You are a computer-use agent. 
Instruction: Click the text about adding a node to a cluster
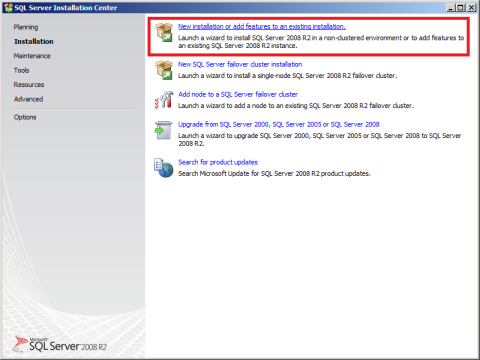coord(296,106)
